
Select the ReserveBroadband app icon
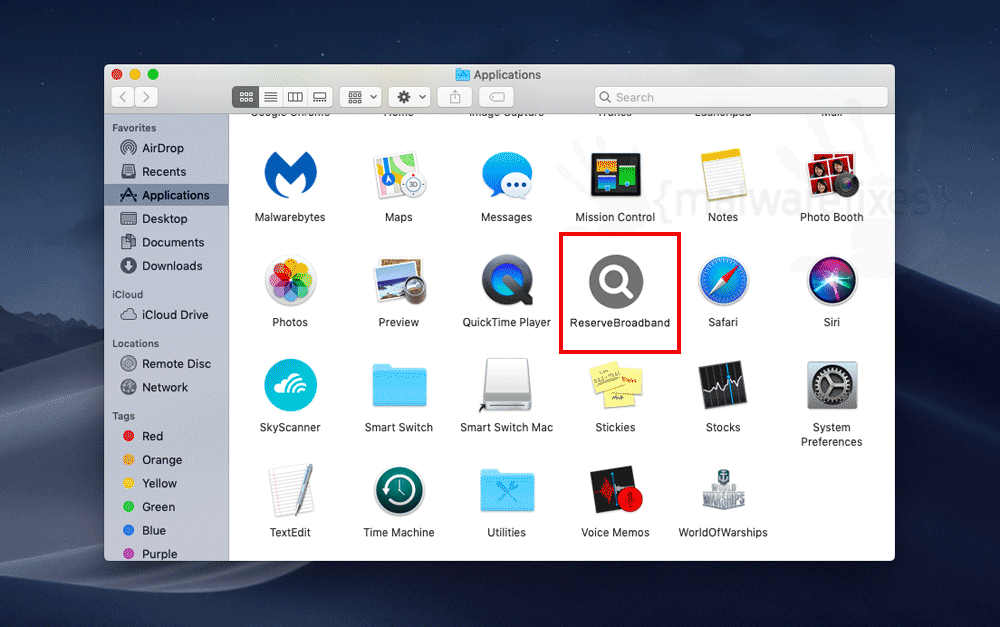615,281
